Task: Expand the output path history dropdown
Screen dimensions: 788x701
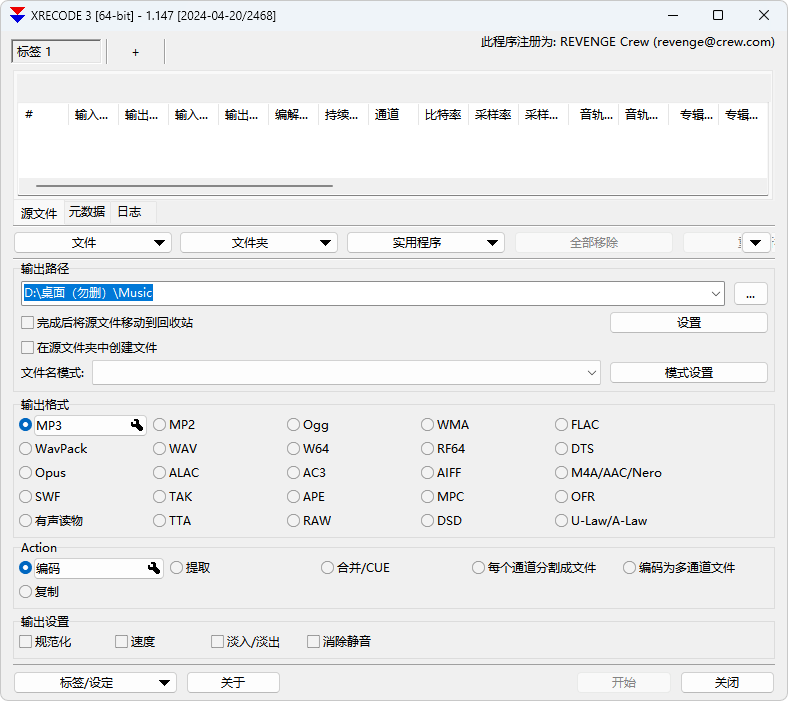Action: [716, 293]
